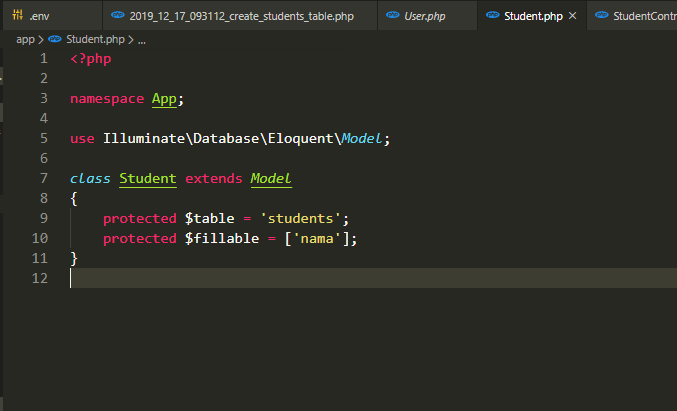
Task: Click the 'extends' keyword
Action: pyautogui.click(x=214, y=178)
